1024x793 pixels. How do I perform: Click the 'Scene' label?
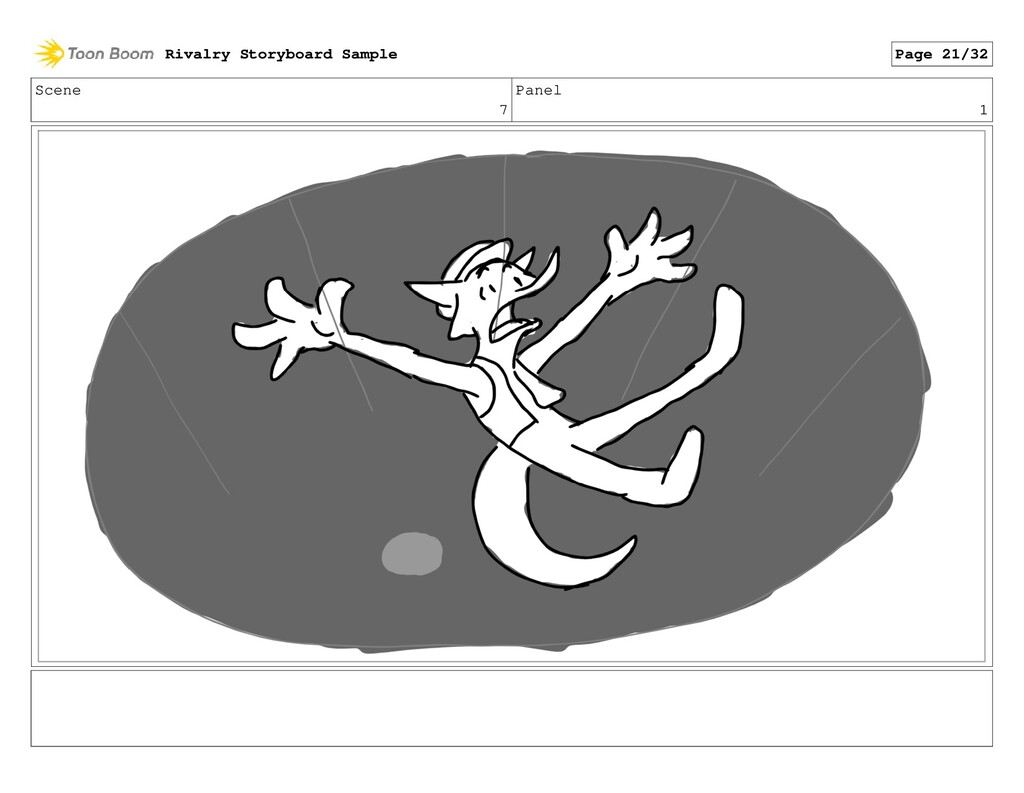tap(58, 90)
